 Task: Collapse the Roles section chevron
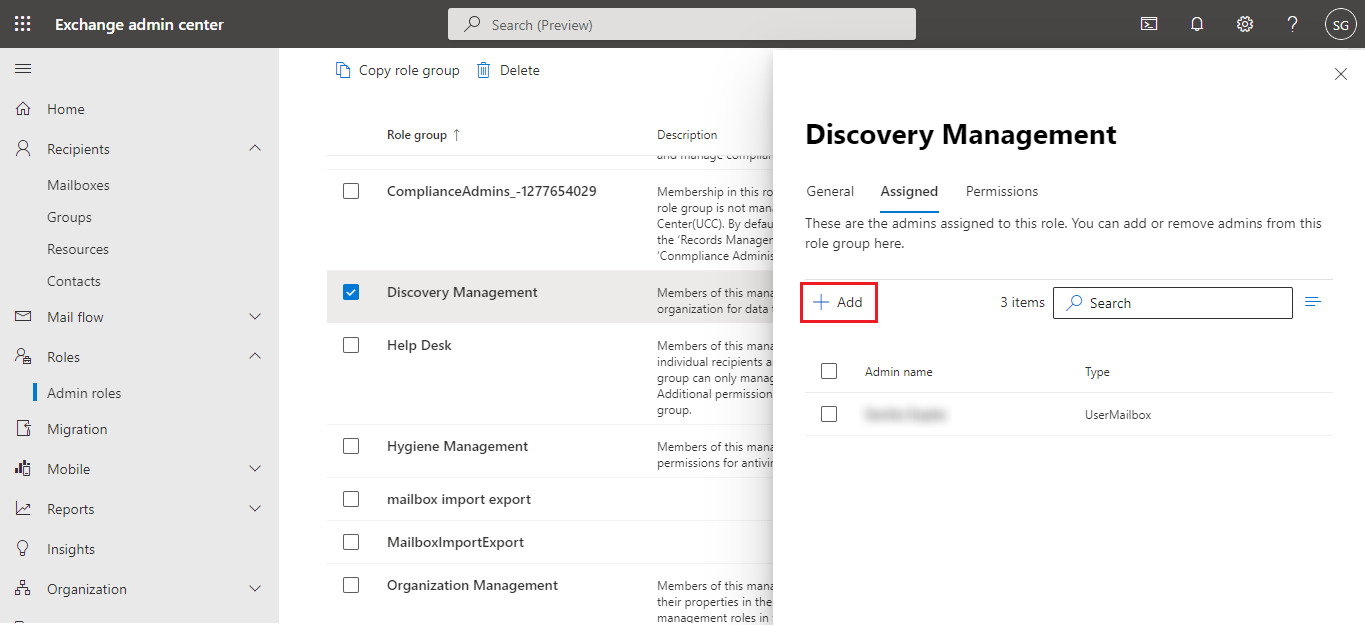tap(255, 357)
